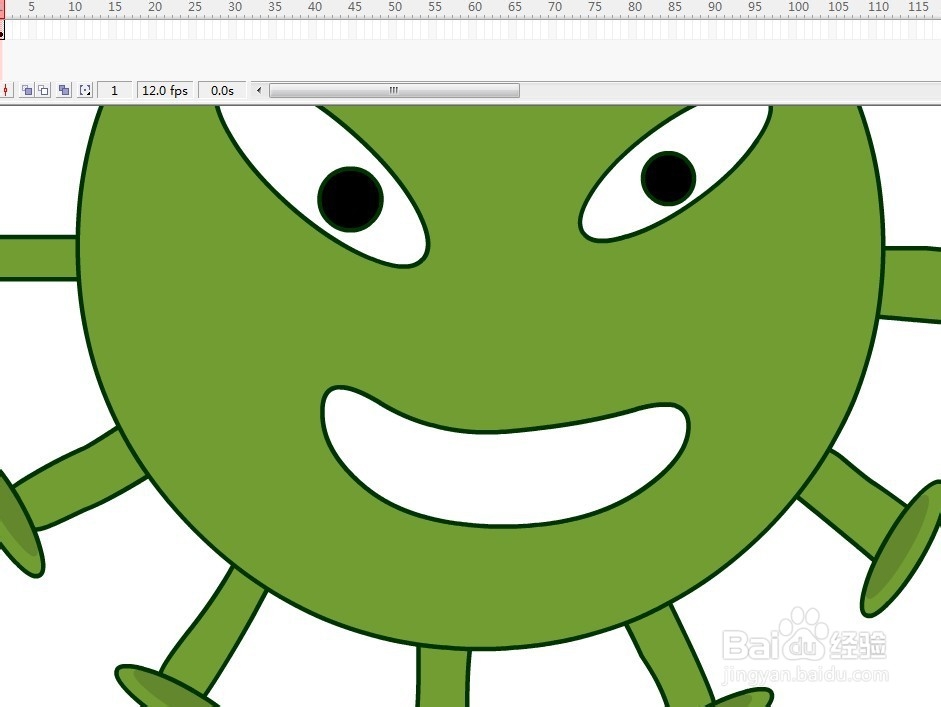
Task: Click frame 50 on timeline ruler
Action: [395, 7]
